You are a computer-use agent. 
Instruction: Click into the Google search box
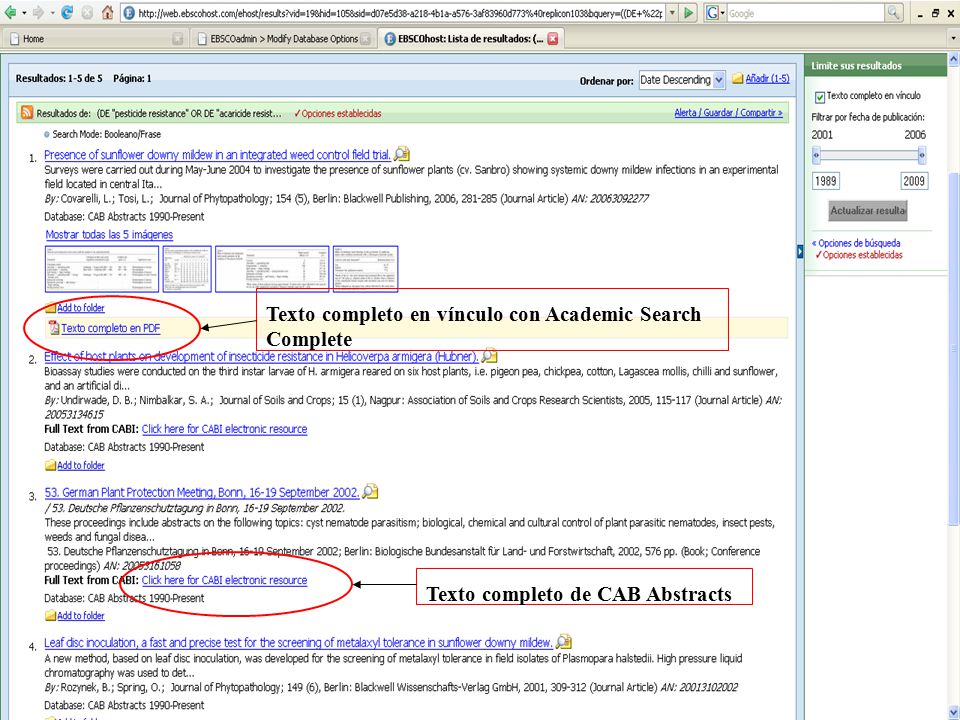coord(806,13)
